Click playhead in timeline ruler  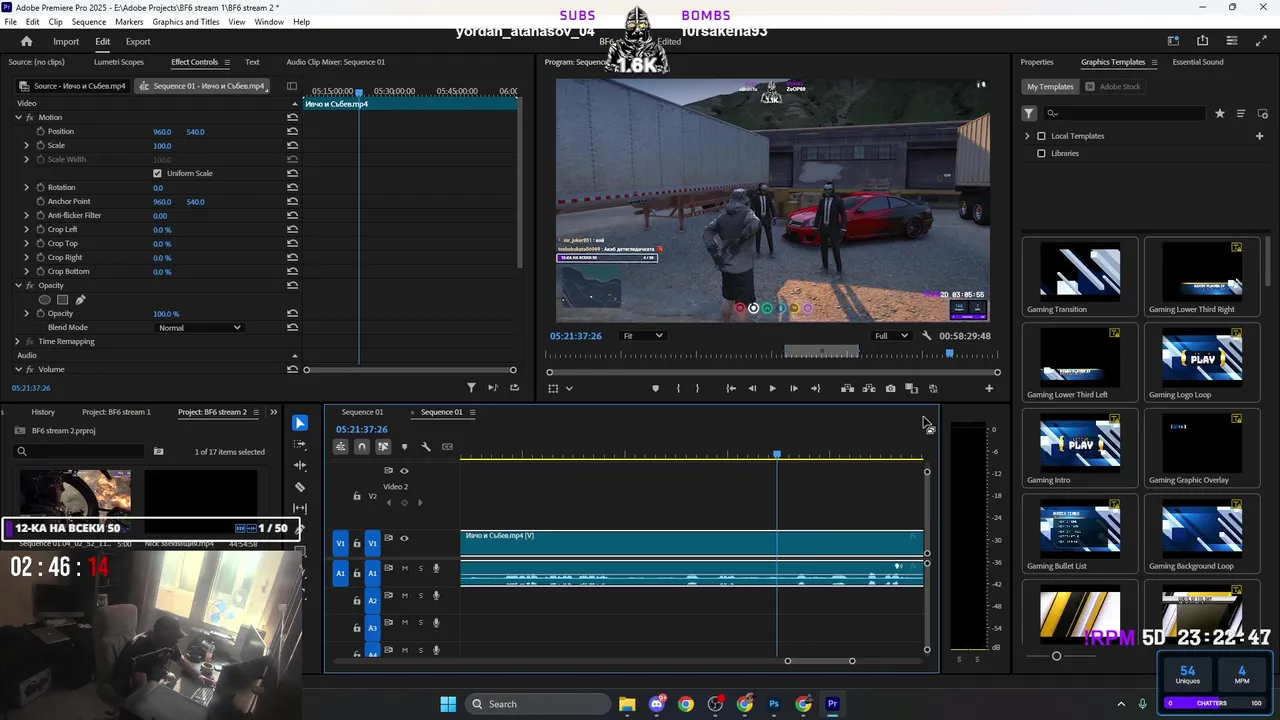(777, 454)
